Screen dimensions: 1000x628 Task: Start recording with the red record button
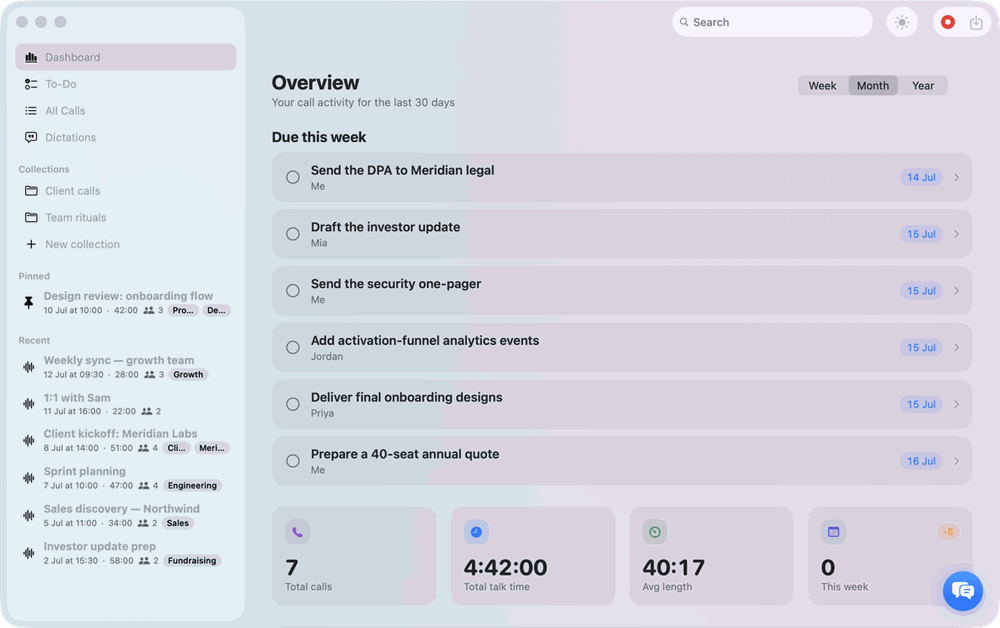pos(948,22)
